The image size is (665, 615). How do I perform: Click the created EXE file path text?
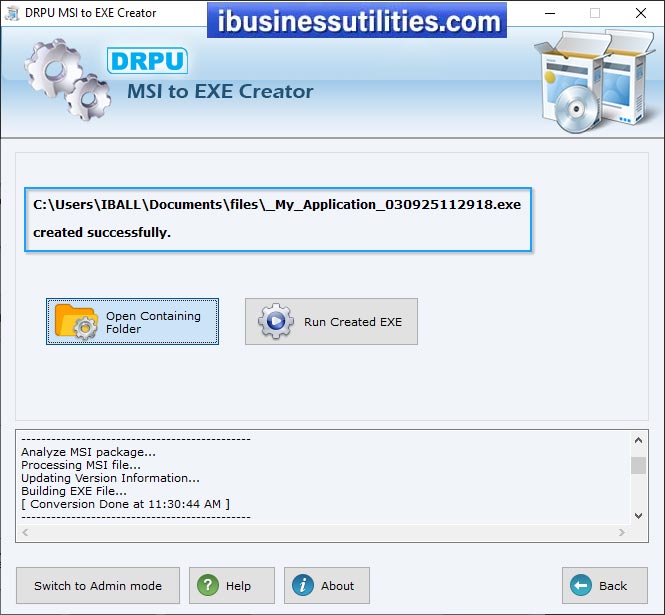(277, 205)
